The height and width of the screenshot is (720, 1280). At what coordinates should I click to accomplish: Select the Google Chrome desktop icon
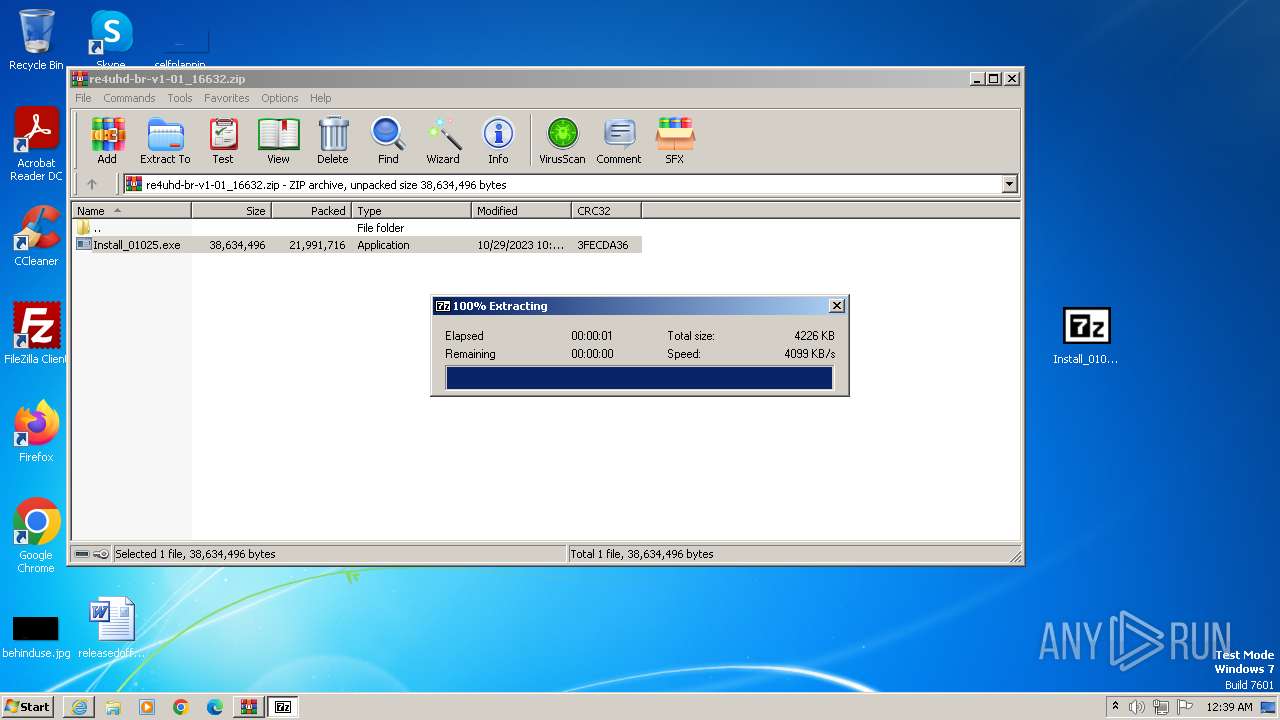coord(36,536)
